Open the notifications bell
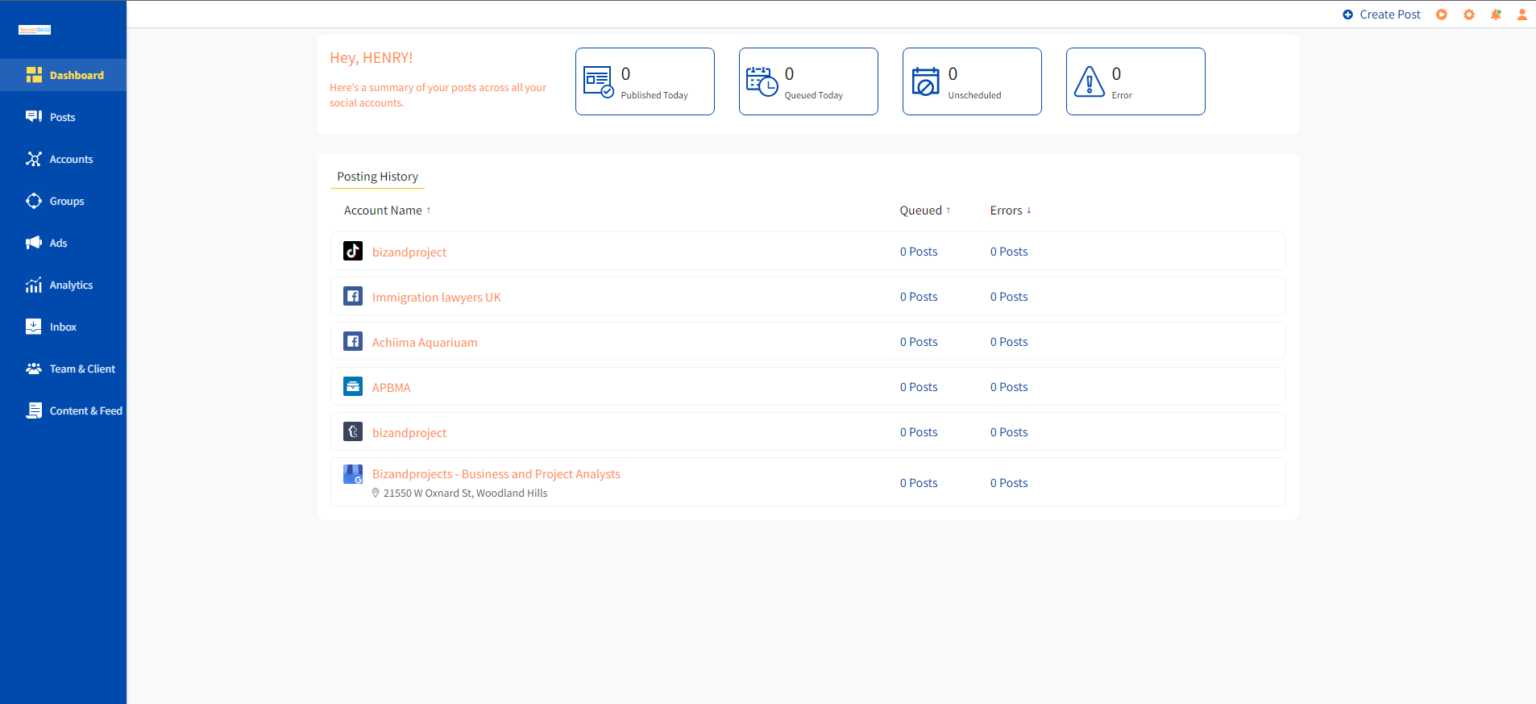1536x704 pixels. (1496, 14)
